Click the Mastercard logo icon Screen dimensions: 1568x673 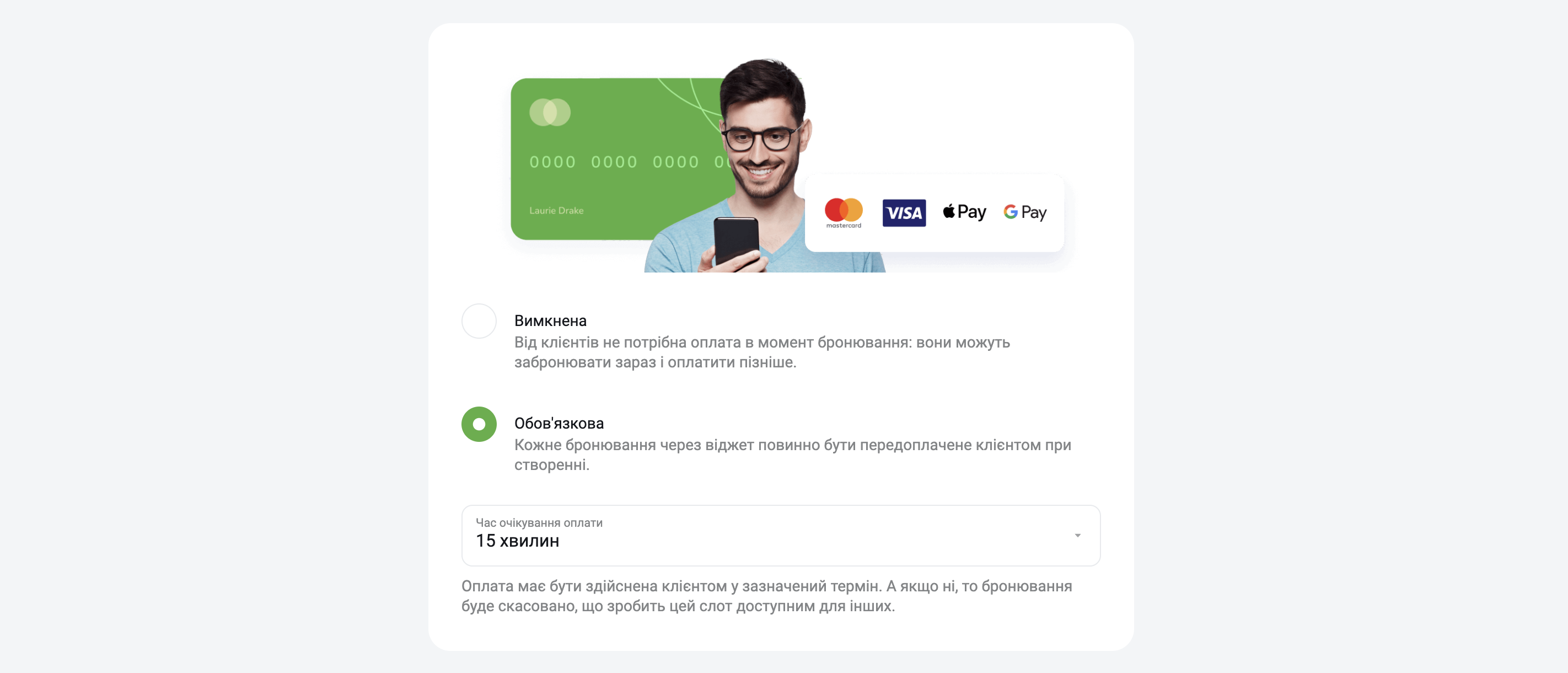[x=844, y=212]
